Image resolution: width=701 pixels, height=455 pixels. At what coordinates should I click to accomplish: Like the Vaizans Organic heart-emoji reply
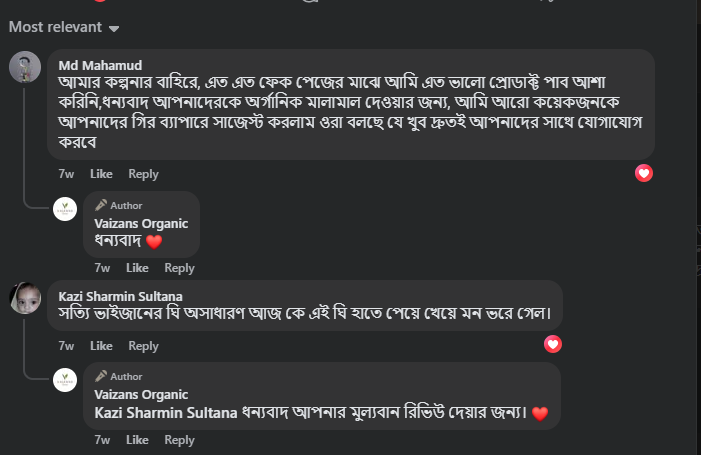[137, 268]
